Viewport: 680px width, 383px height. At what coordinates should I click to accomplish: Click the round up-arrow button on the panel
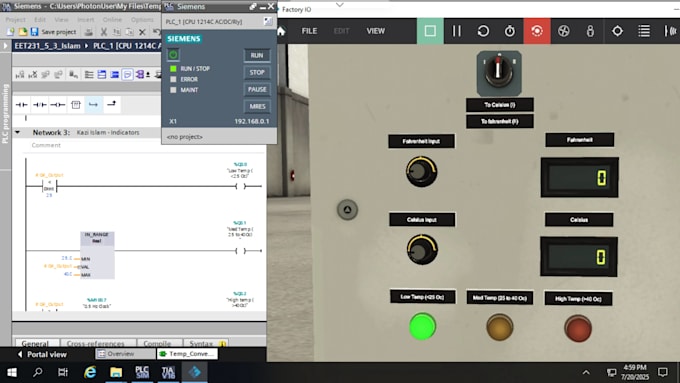(x=347, y=210)
